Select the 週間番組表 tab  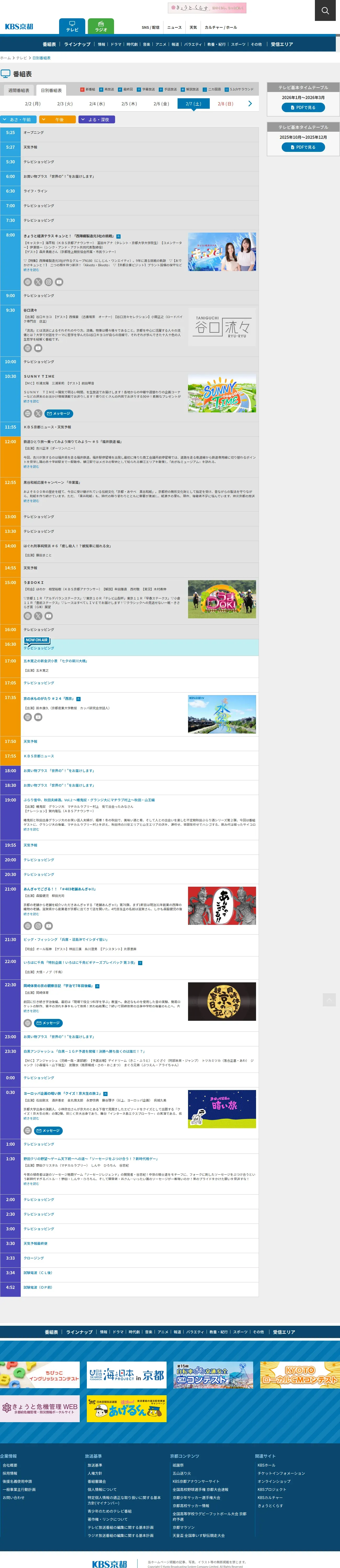(x=19, y=90)
